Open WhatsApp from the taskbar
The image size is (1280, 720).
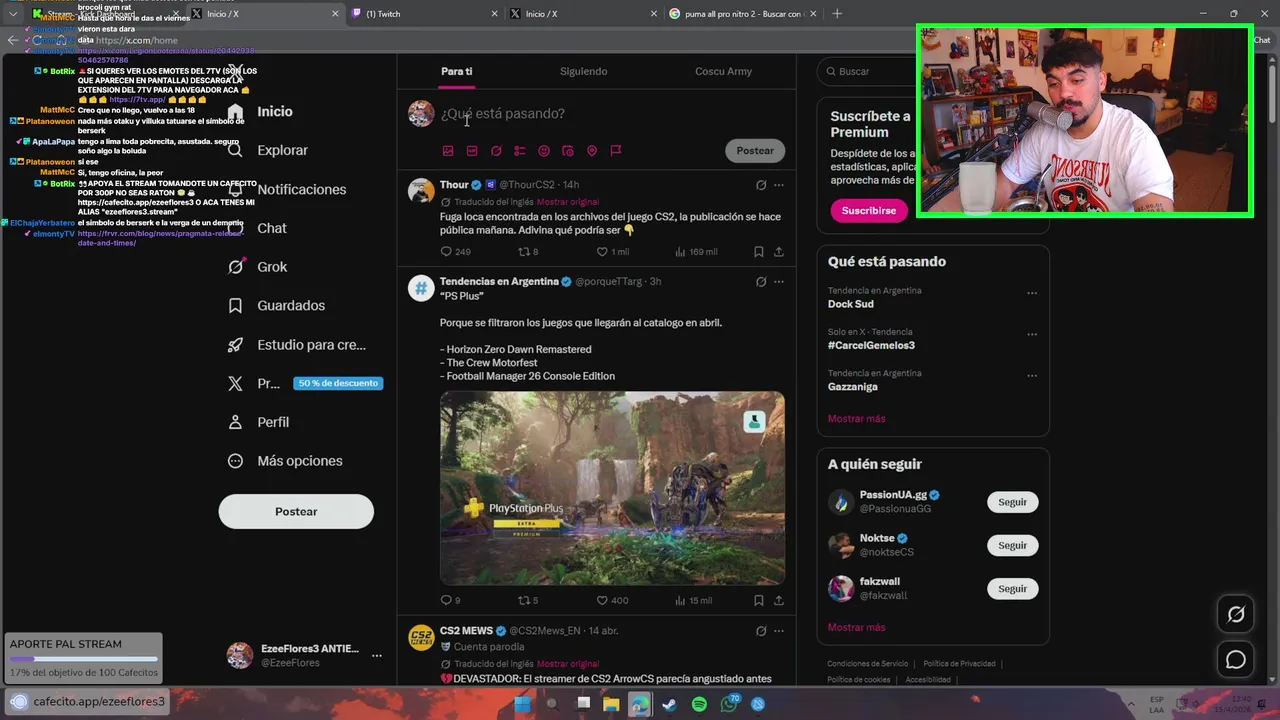[x=729, y=704]
